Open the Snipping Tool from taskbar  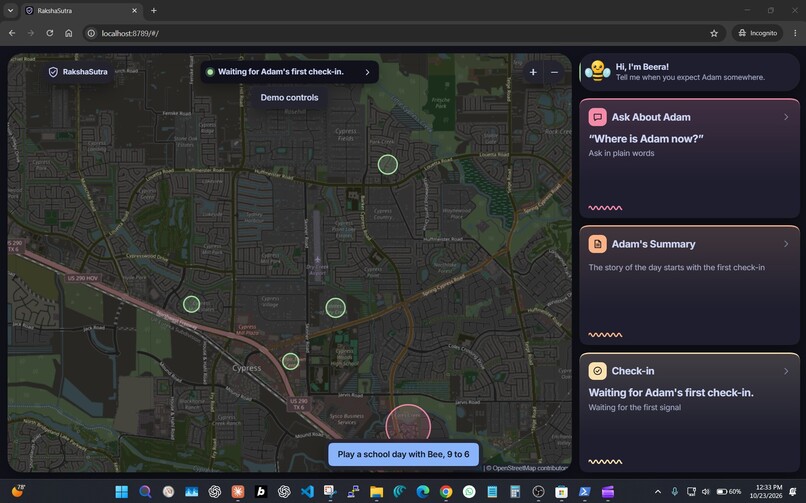pyautogui.click(x=330, y=492)
